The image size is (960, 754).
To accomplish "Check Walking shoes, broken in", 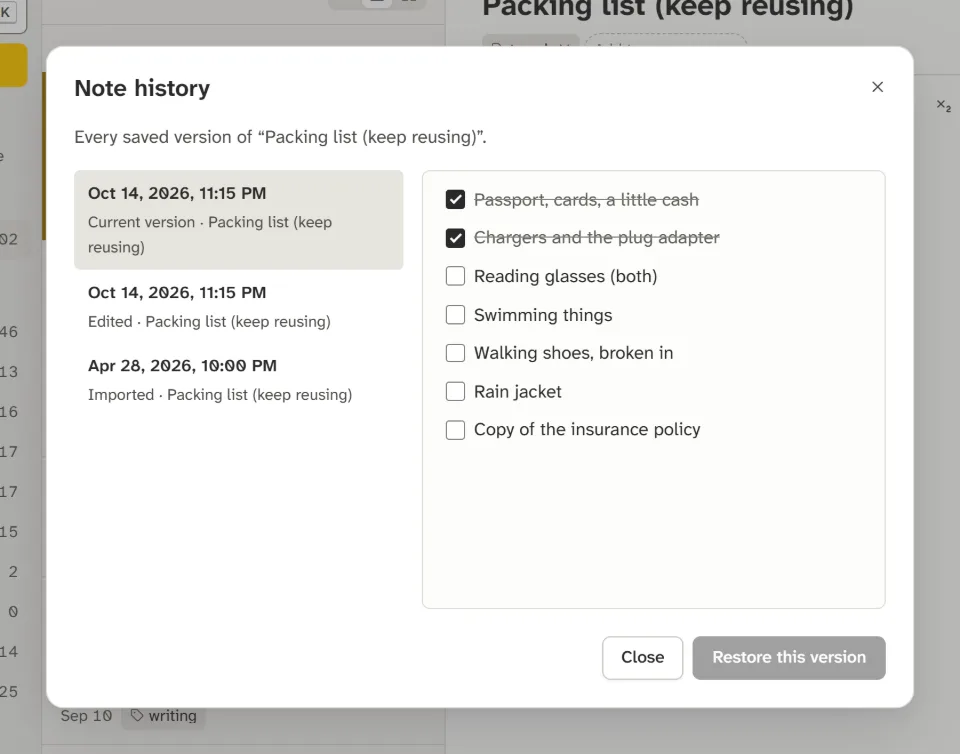I will (455, 353).
